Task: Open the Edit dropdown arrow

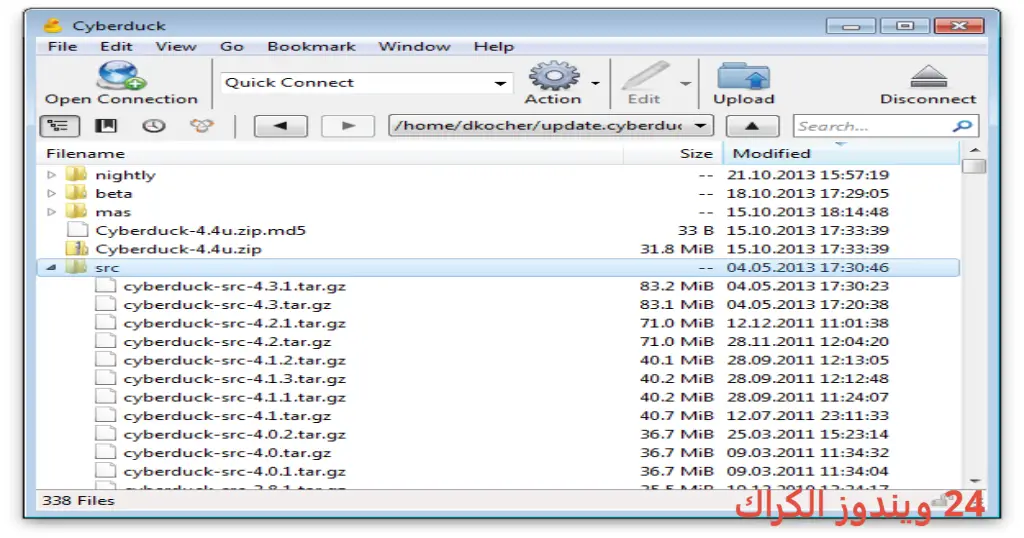Action: [x=685, y=83]
